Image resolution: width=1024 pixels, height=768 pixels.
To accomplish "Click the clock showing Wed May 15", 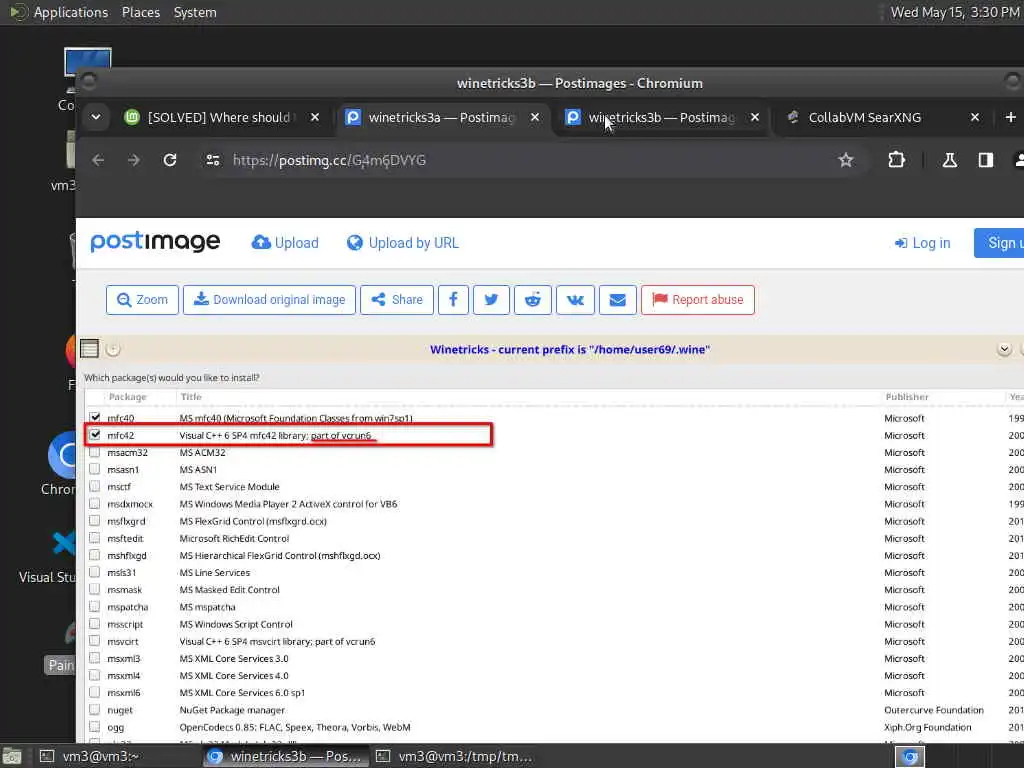I will pyautogui.click(x=955, y=12).
